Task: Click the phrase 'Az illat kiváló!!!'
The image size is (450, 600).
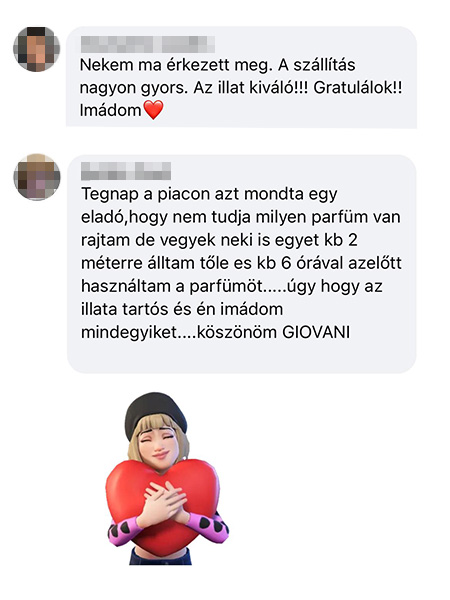Action: pyautogui.click(x=251, y=88)
